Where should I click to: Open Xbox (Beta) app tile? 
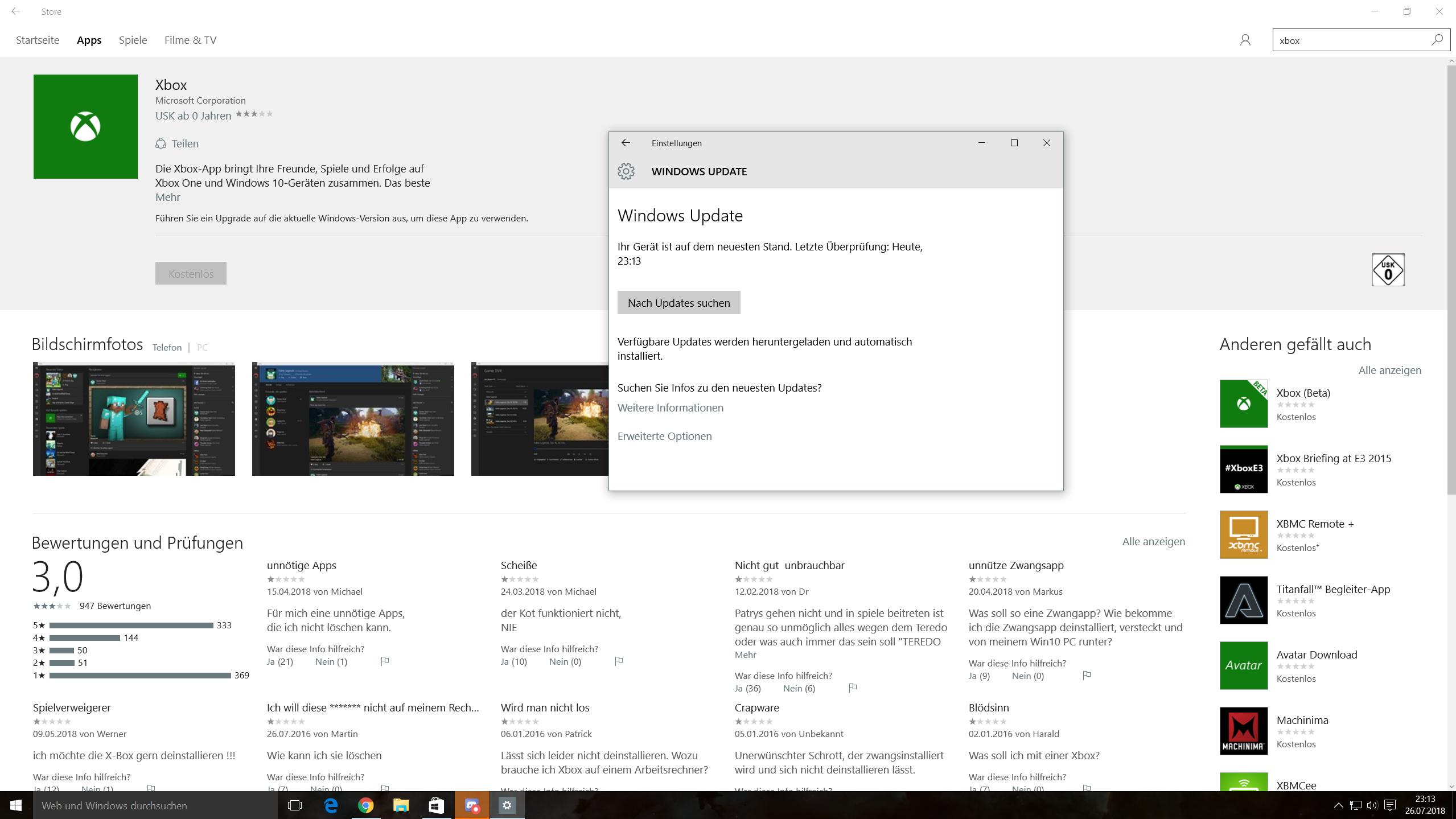[x=1244, y=404]
